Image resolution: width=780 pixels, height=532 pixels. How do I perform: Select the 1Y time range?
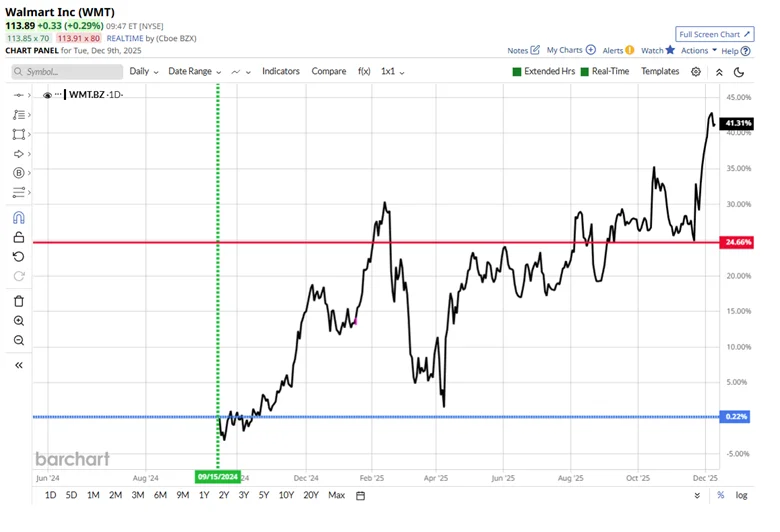pos(204,495)
